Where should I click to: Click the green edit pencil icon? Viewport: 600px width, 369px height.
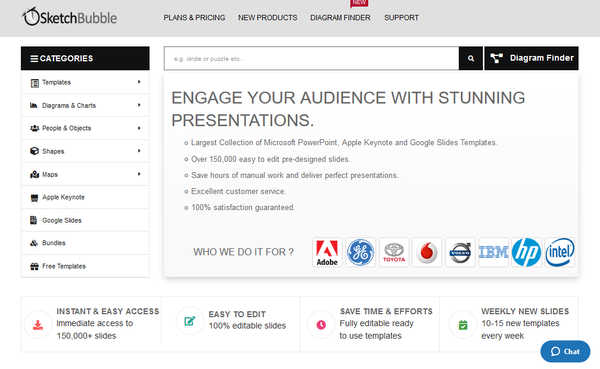coord(190,321)
